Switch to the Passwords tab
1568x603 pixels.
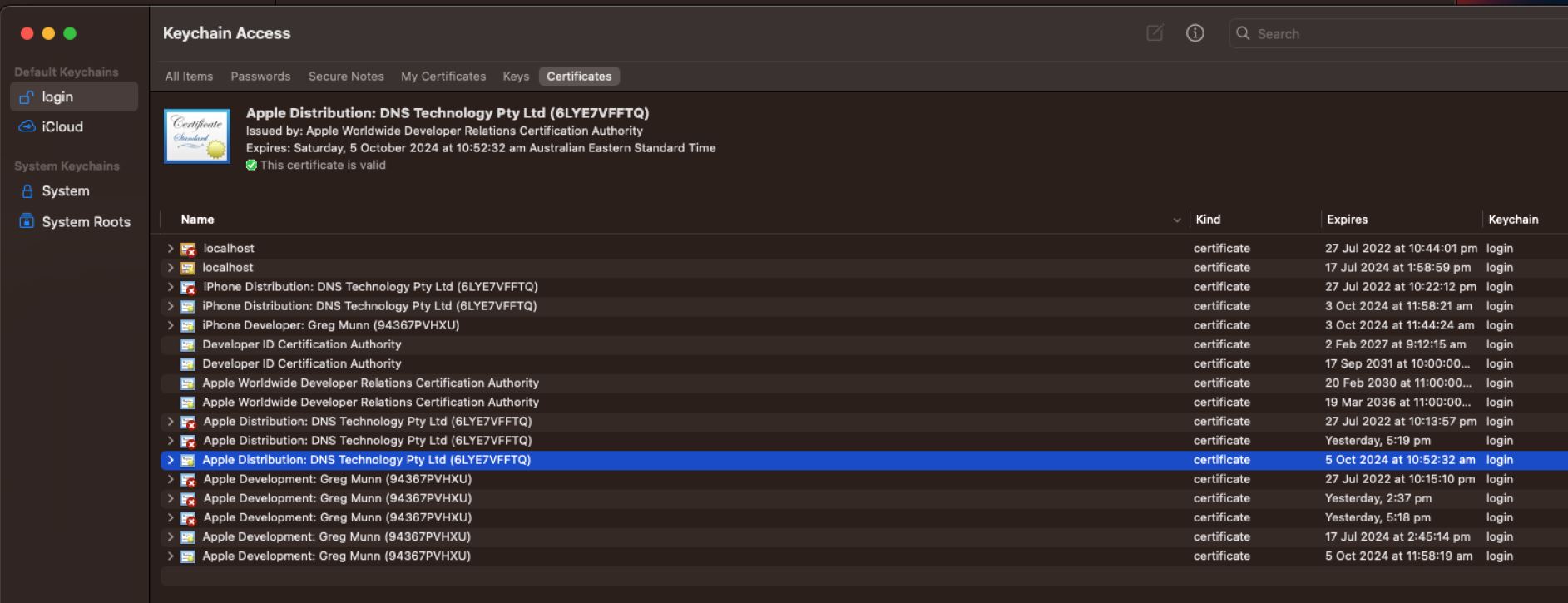click(x=260, y=77)
